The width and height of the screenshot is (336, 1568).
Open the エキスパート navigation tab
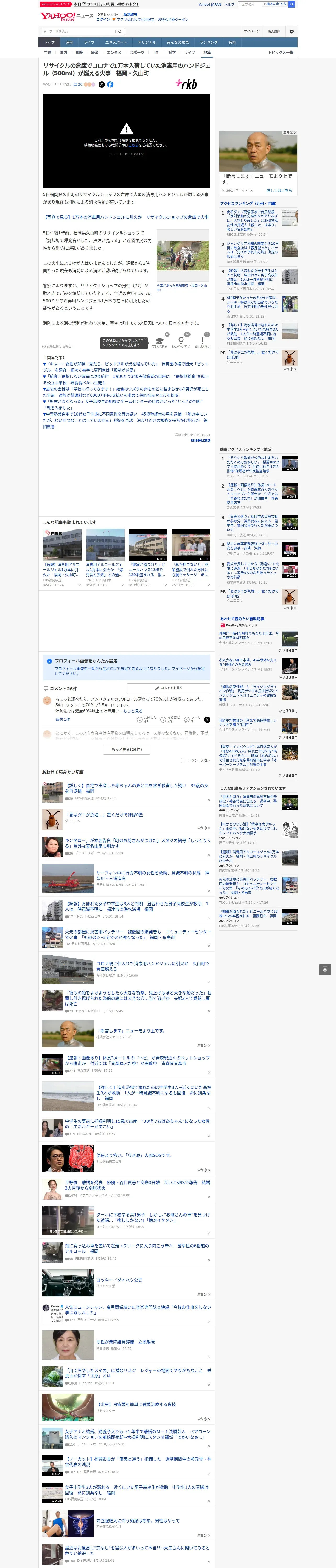(x=116, y=42)
